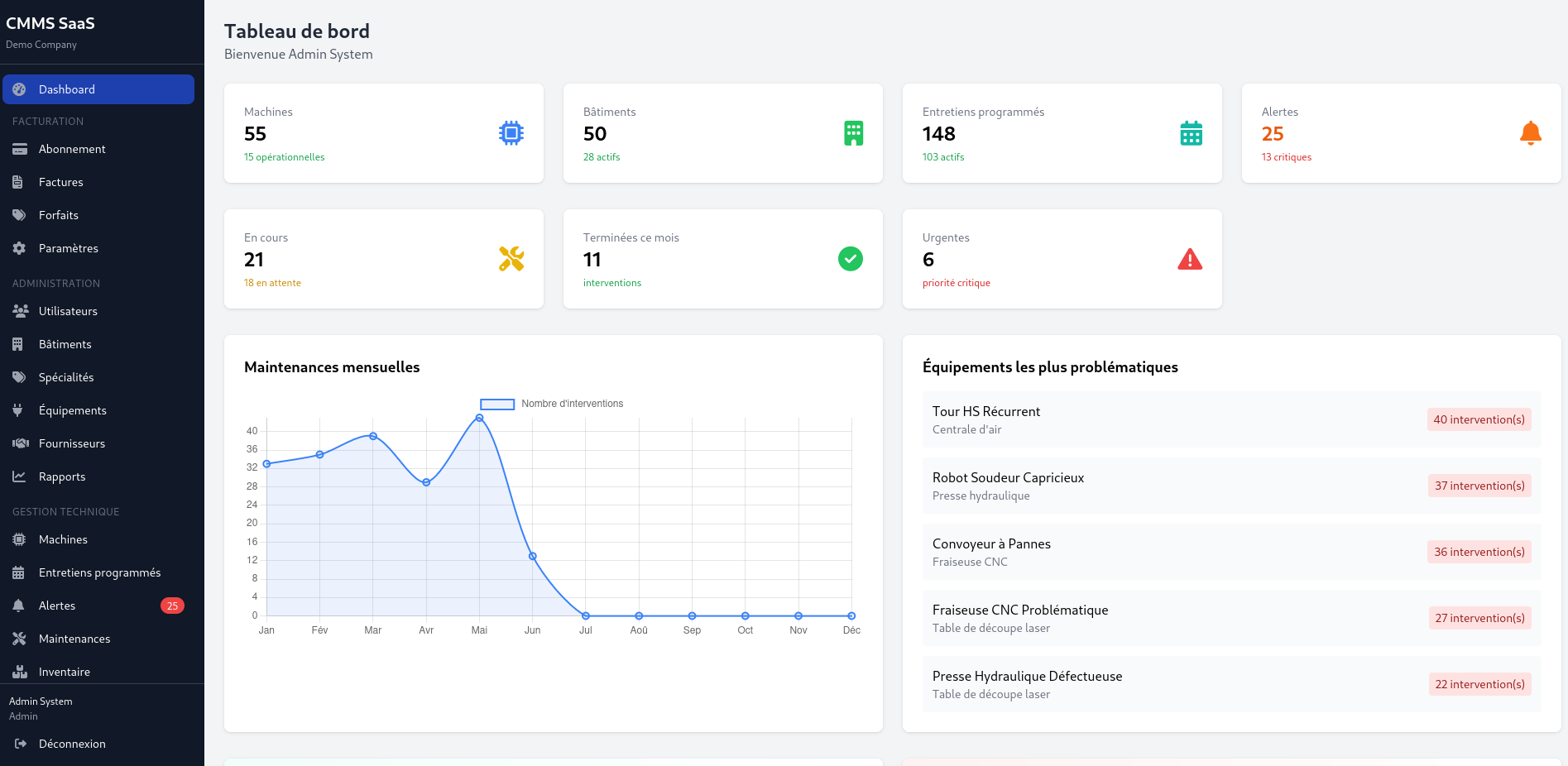Click '18 en attente' text

tap(272, 283)
